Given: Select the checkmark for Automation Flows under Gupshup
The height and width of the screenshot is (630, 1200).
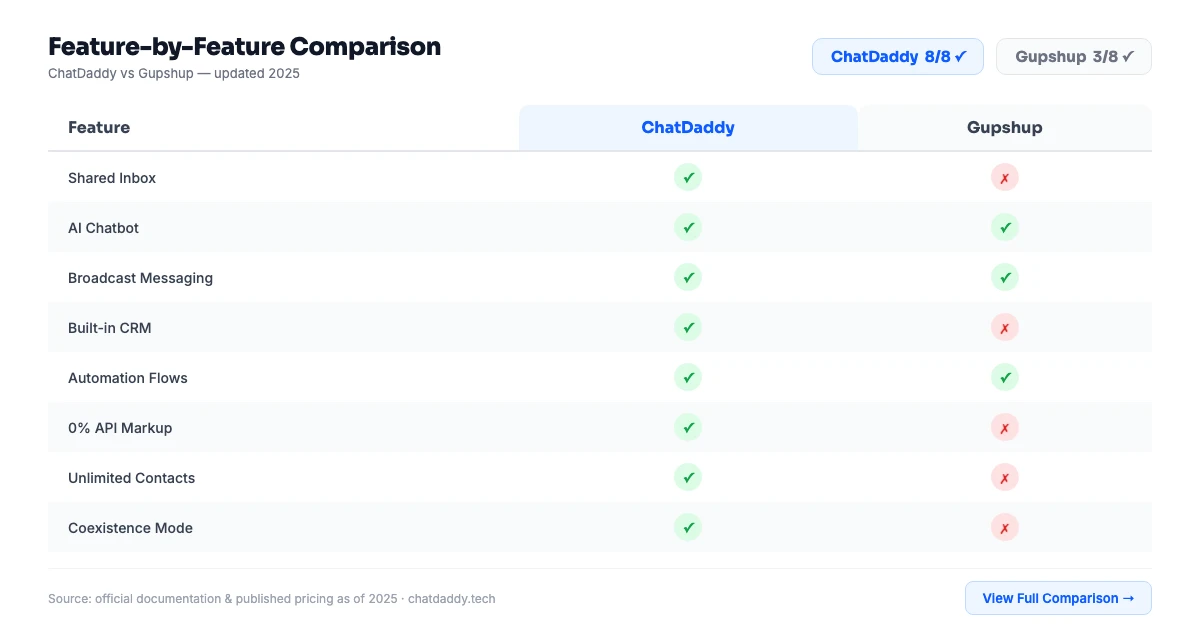Looking at the screenshot, I should click(x=1005, y=377).
